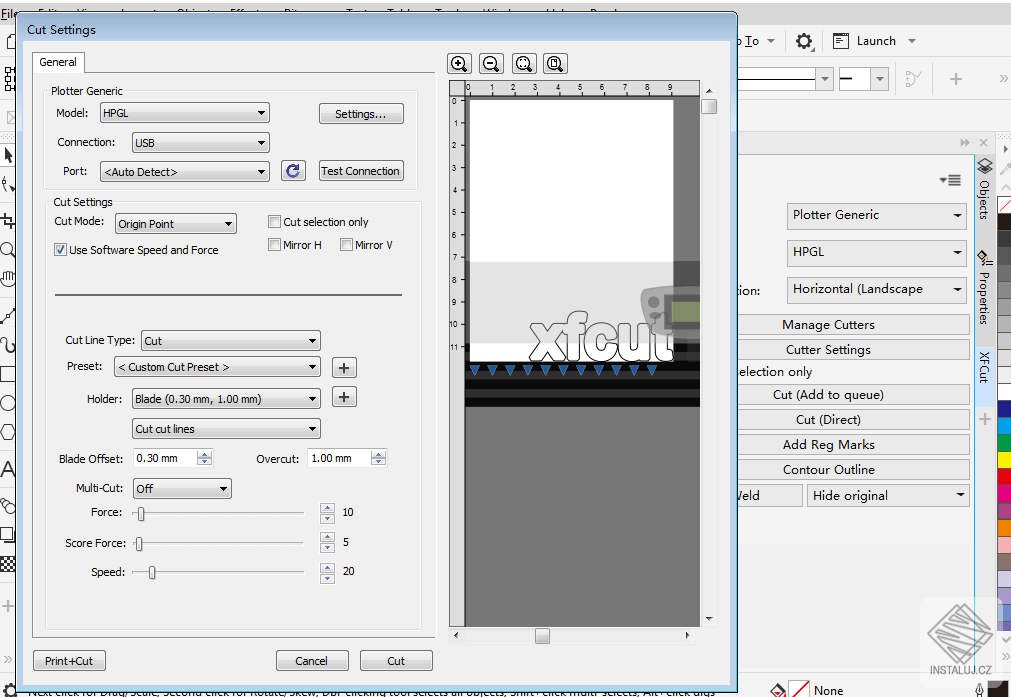
Task: Uncheck Use Software Speed and Force
Action: click(61, 250)
